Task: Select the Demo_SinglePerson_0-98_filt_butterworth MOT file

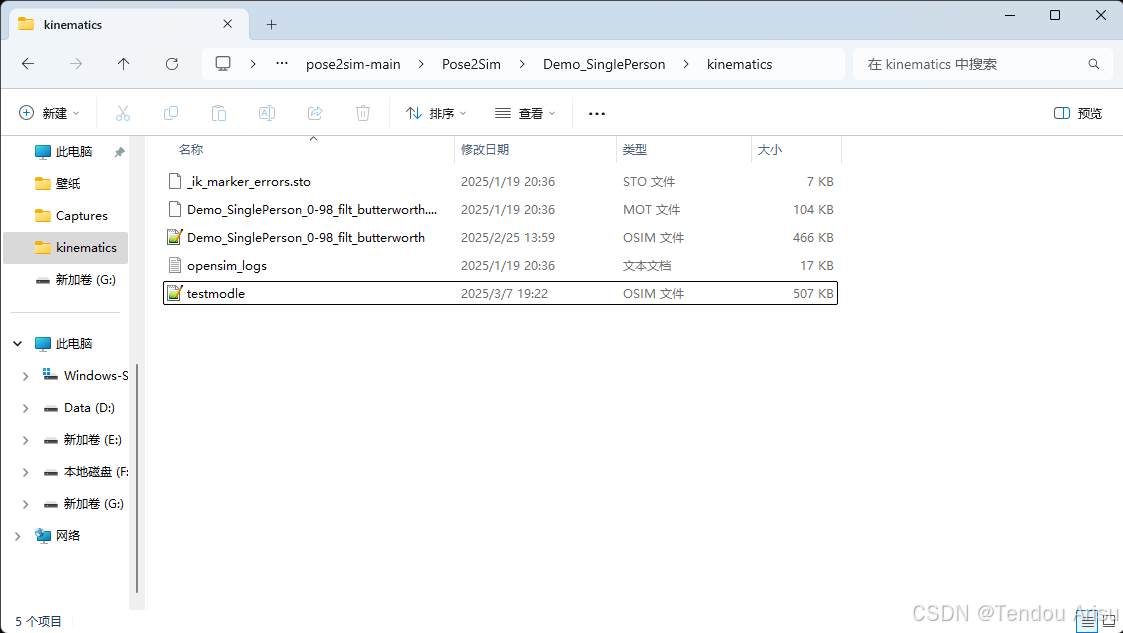Action: click(312, 210)
